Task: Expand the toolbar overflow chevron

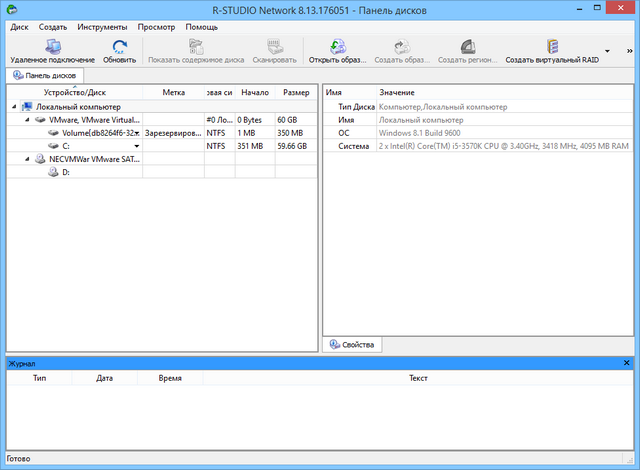Action: [x=608, y=50]
